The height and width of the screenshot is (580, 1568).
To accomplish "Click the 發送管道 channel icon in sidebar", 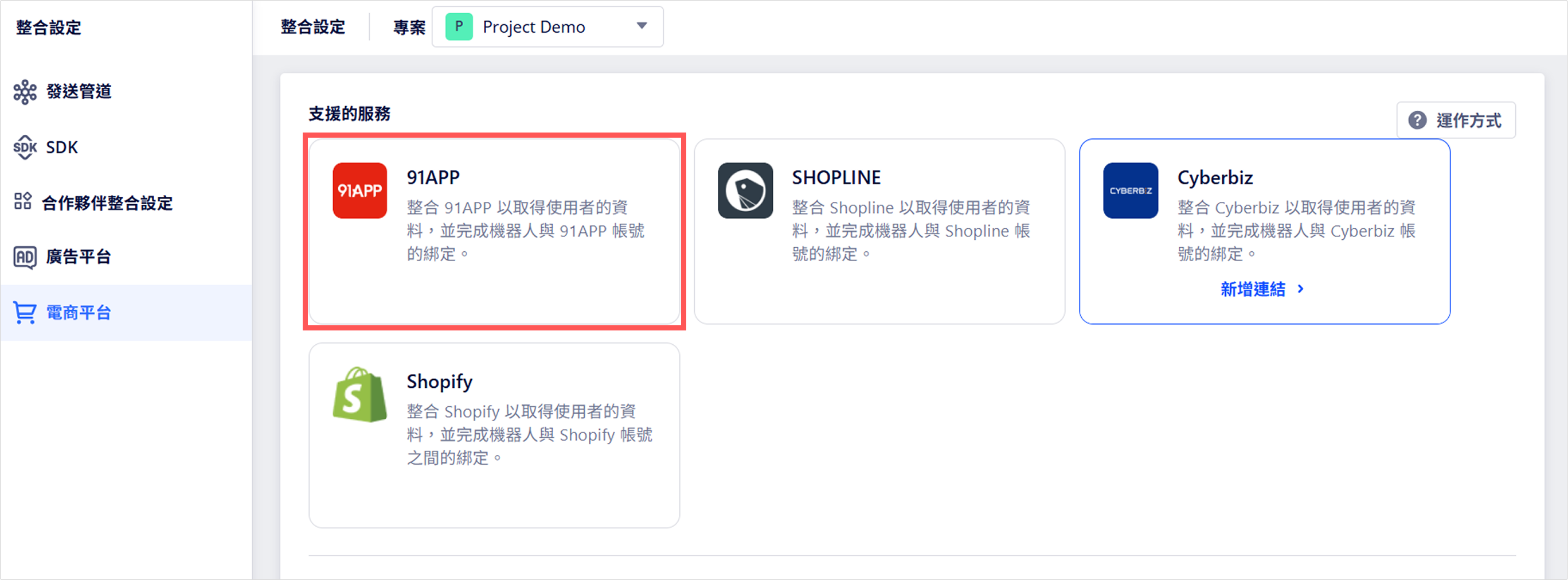I will [25, 92].
